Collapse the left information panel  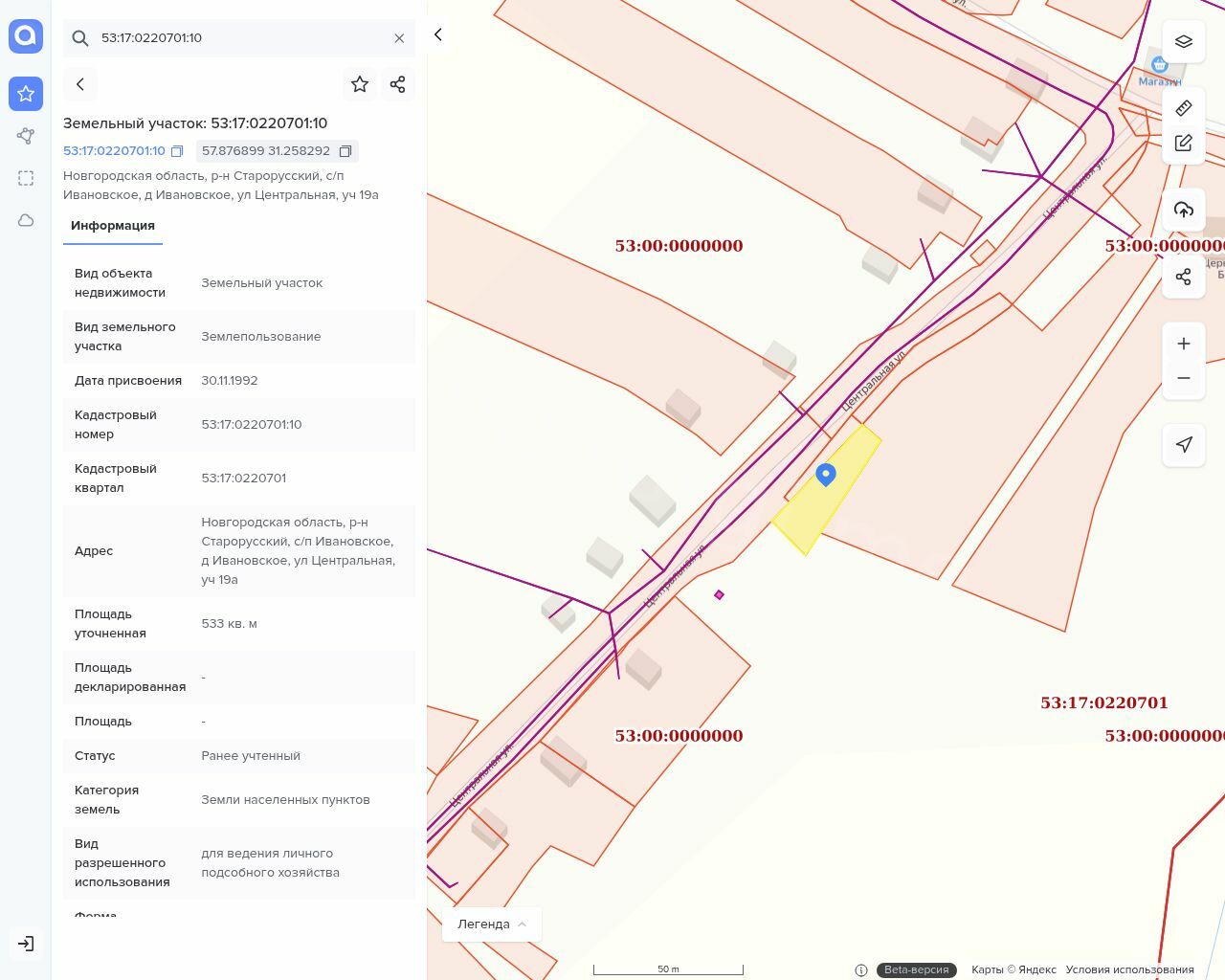pos(438,34)
